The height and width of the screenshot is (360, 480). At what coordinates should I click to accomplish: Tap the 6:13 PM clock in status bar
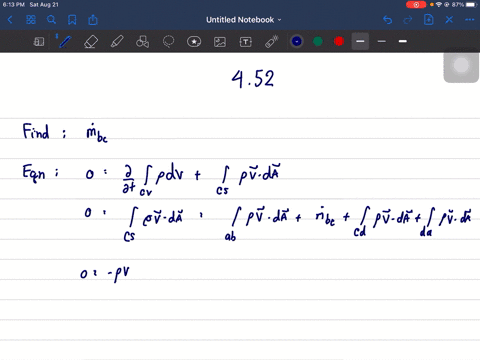click(14, 5)
